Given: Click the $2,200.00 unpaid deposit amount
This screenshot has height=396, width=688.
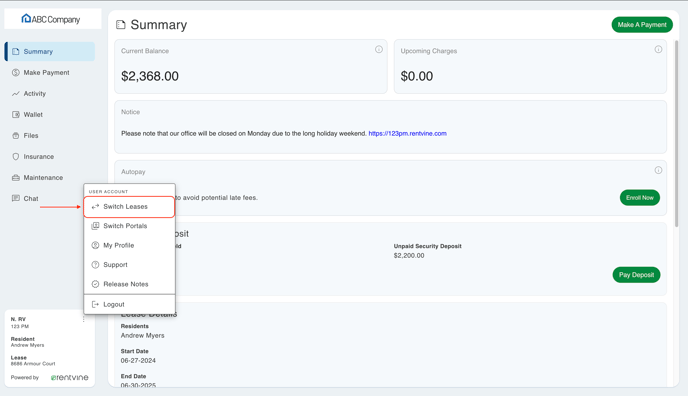Looking at the screenshot, I should 409,256.
